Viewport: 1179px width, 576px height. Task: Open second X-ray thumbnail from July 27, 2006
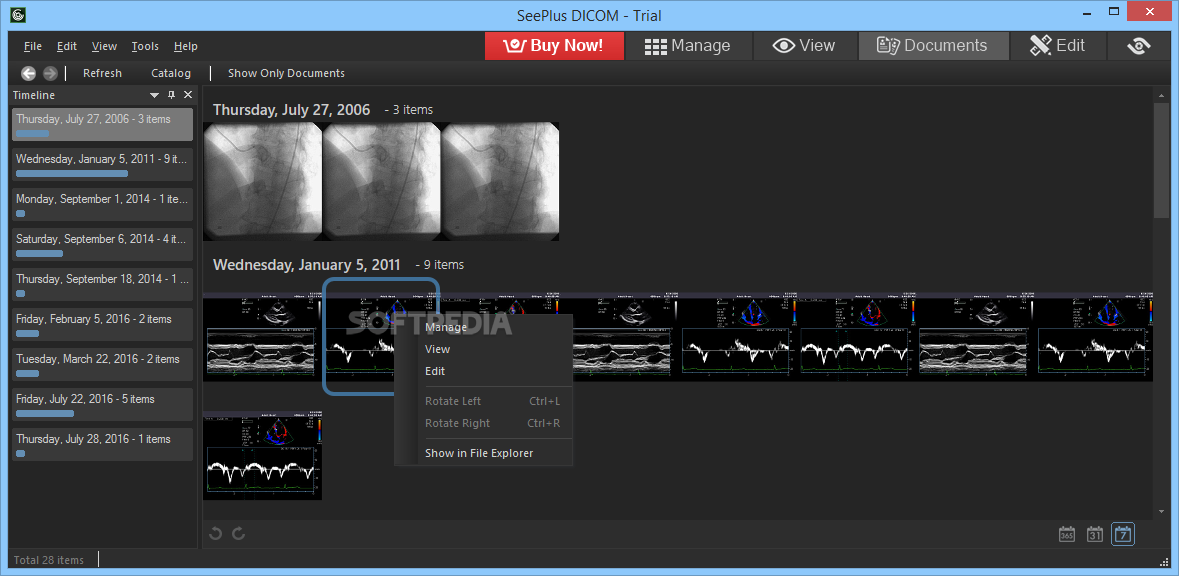tap(381, 181)
